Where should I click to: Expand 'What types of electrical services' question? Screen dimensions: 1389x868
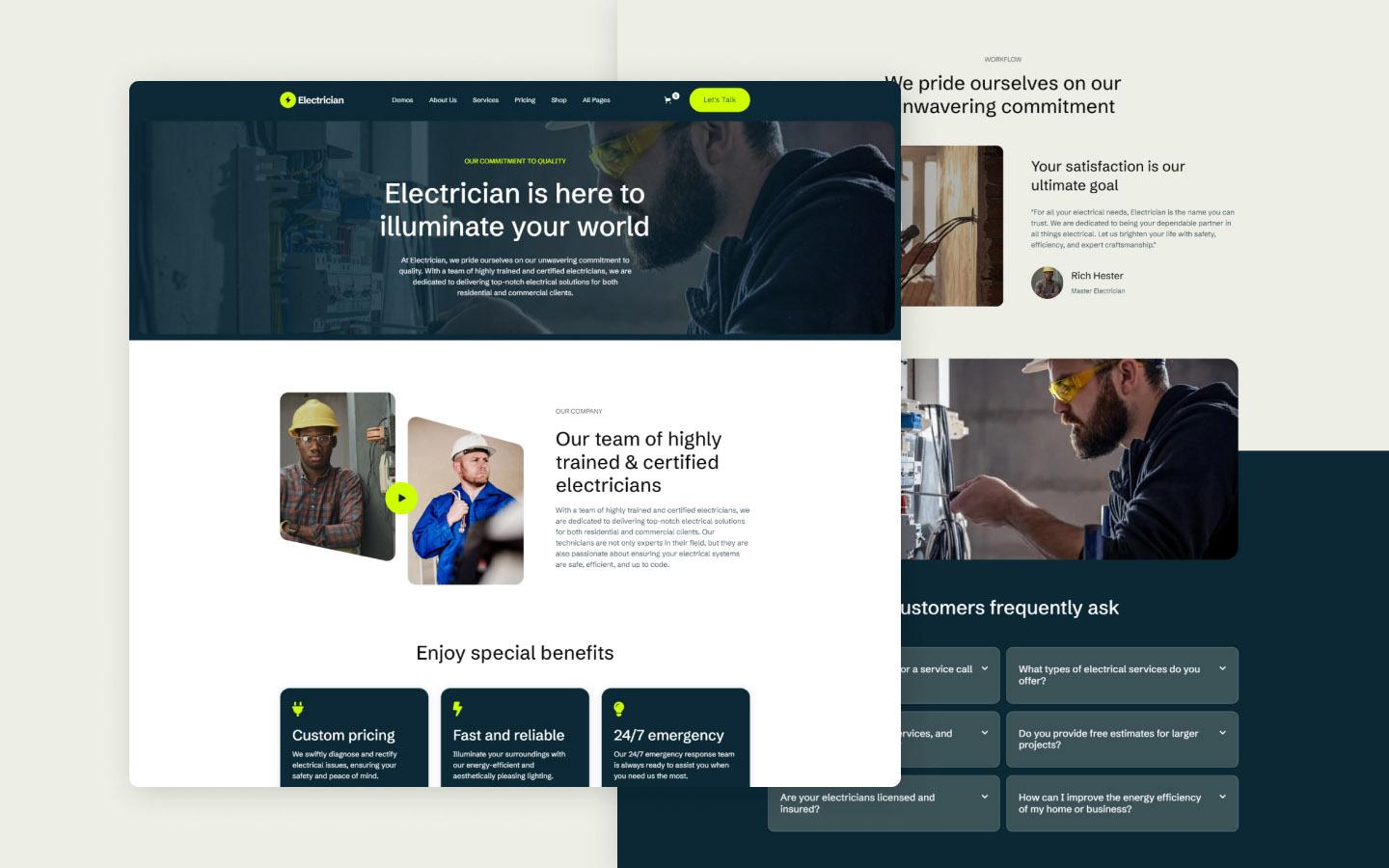(1122, 675)
